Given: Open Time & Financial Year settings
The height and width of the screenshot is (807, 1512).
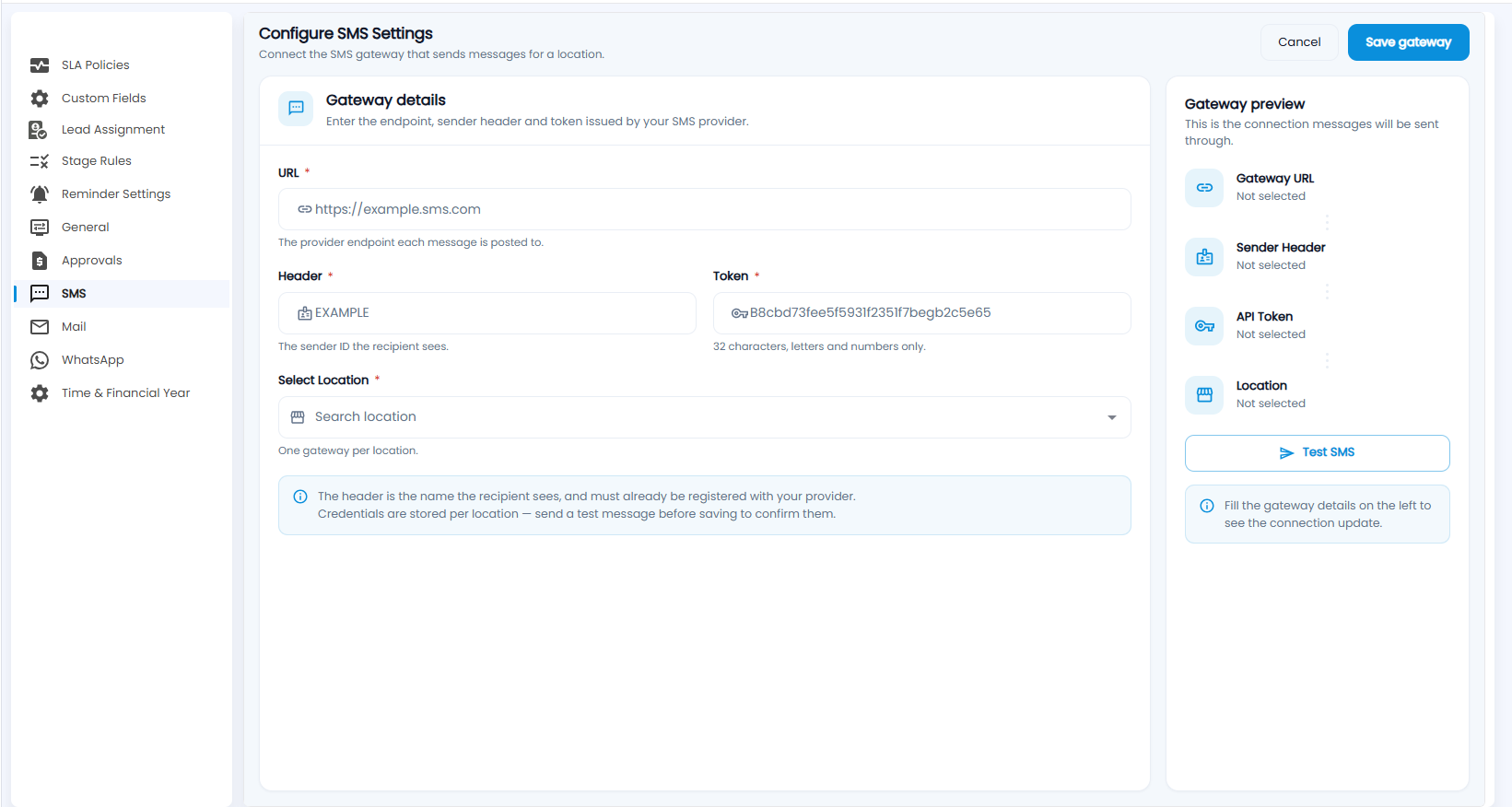Looking at the screenshot, I should coord(126,393).
